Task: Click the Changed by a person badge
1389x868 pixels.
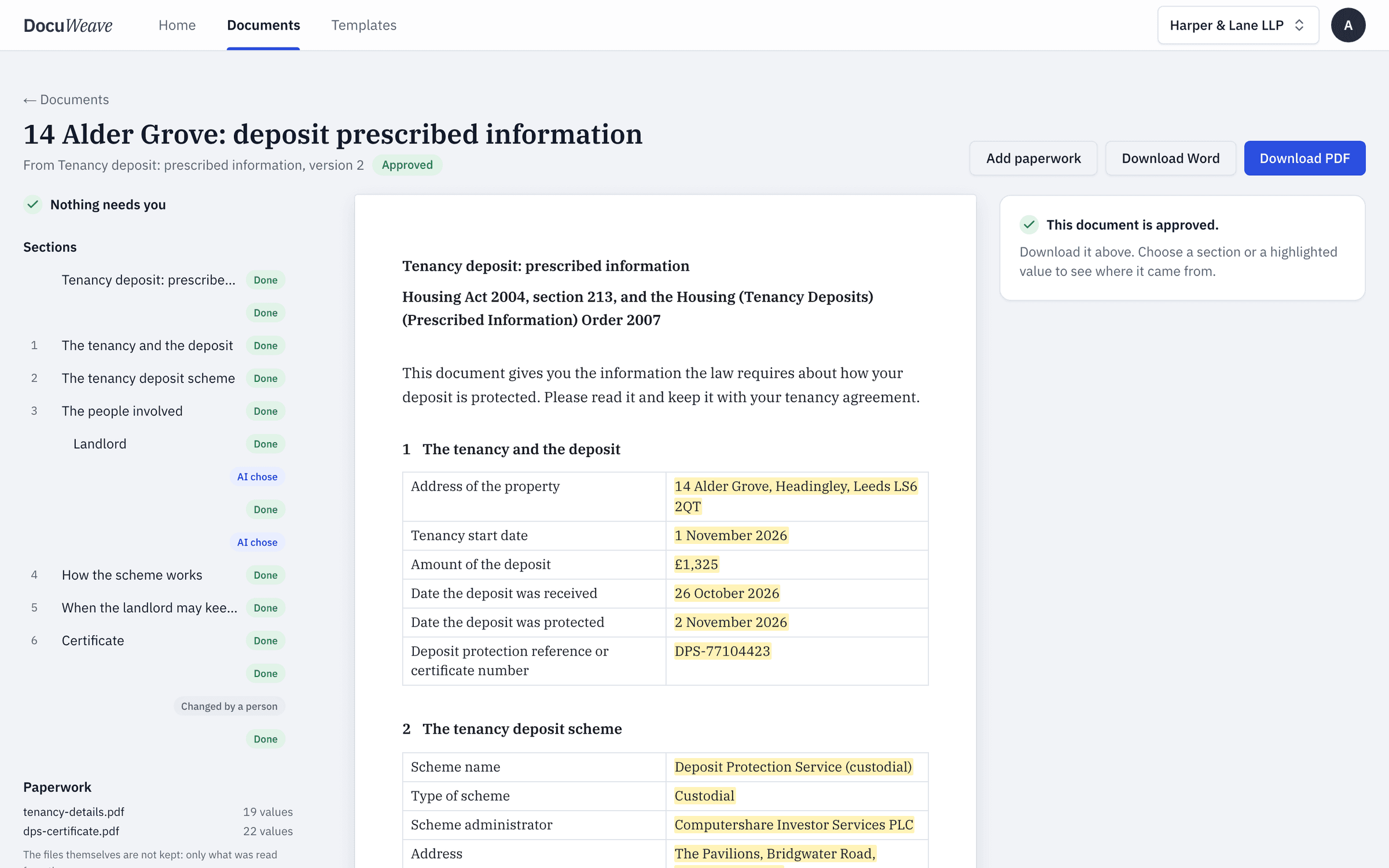Action: (229, 707)
